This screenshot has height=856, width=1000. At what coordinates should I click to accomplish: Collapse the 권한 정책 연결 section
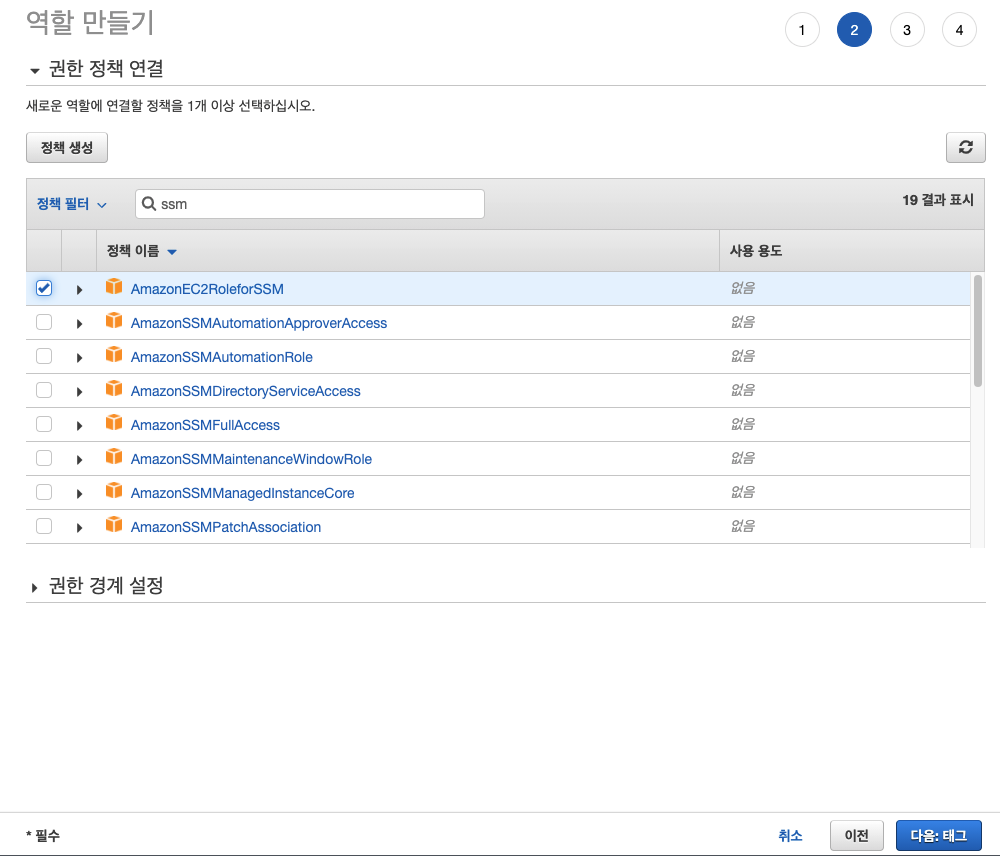[34, 71]
